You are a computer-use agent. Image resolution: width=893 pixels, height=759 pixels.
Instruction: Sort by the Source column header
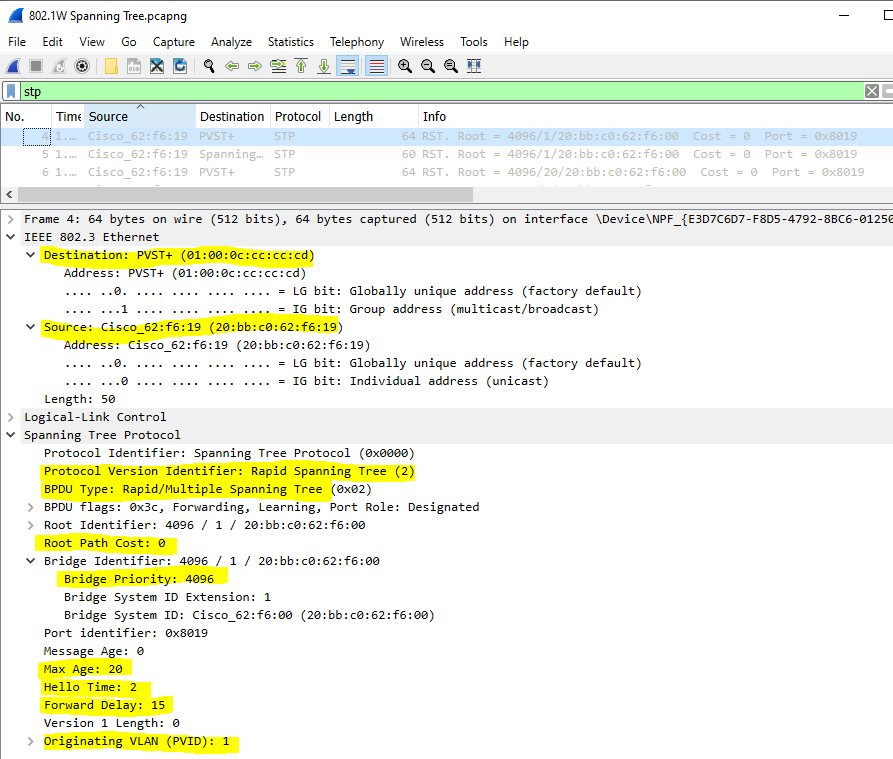click(140, 116)
